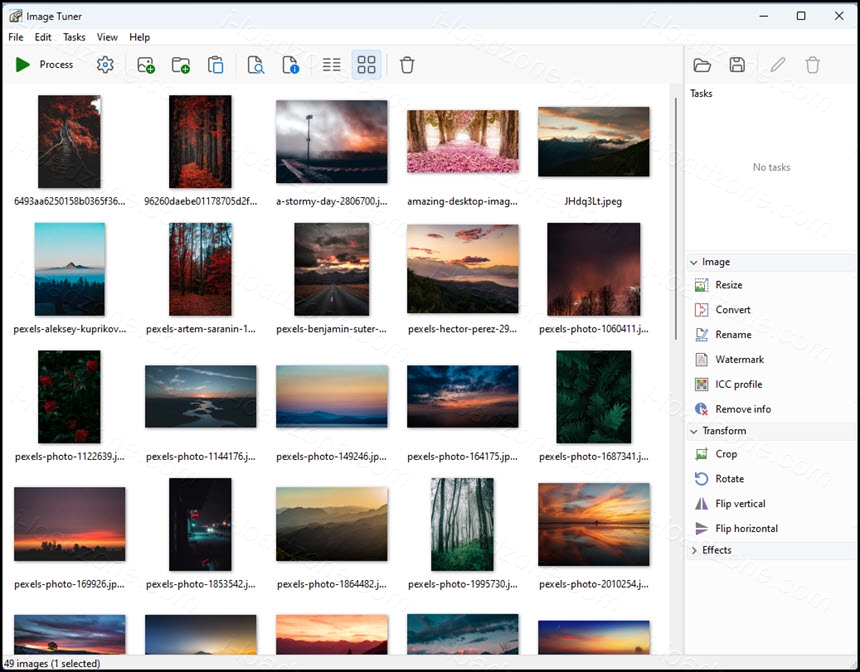The image size is (860, 672).
Task: Collapse the Image section
Action: tap(694, 262)
